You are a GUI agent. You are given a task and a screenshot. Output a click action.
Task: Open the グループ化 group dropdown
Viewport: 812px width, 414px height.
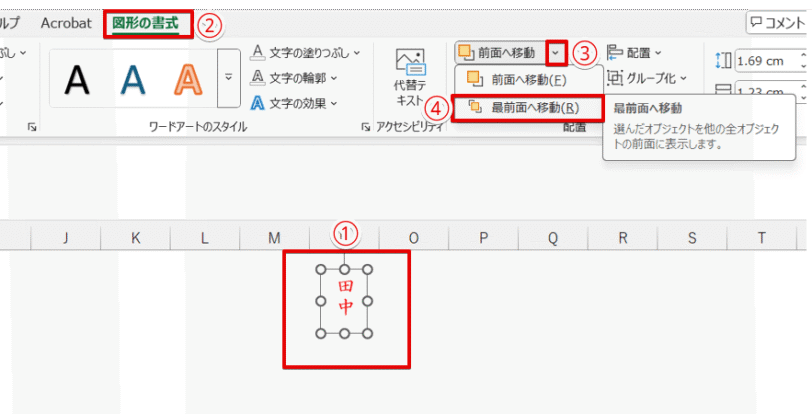click(647, 78)
